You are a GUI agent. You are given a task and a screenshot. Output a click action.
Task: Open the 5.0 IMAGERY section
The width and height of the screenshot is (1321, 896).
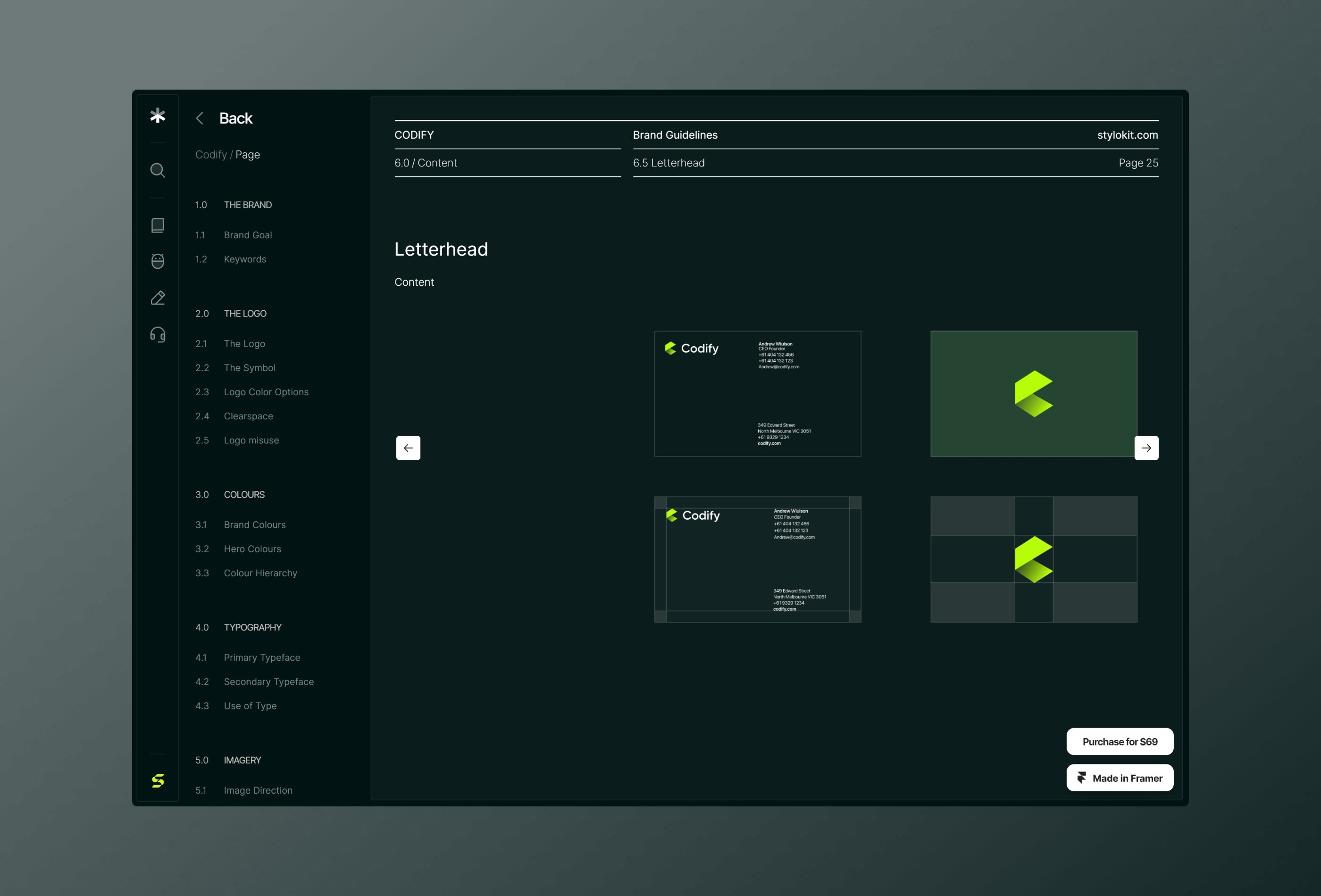point(242,760)
